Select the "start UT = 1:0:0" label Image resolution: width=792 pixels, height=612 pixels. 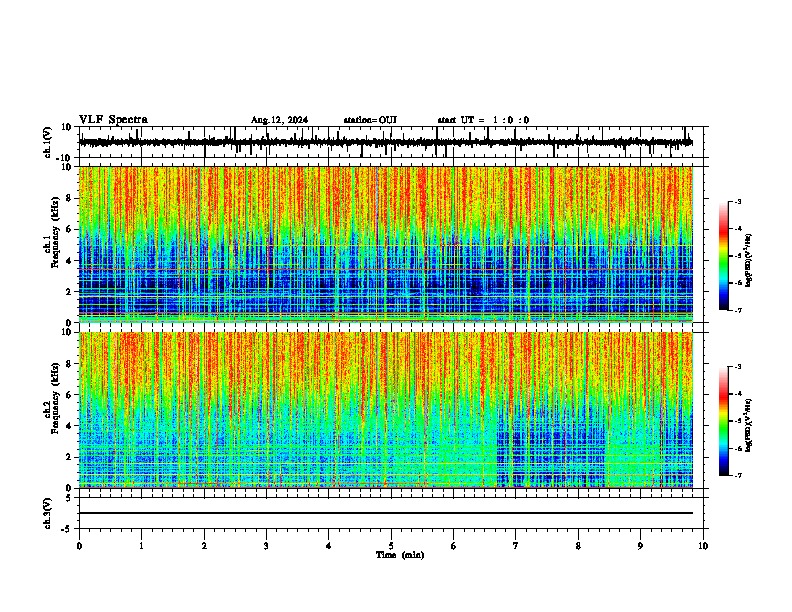pos(483,120)
